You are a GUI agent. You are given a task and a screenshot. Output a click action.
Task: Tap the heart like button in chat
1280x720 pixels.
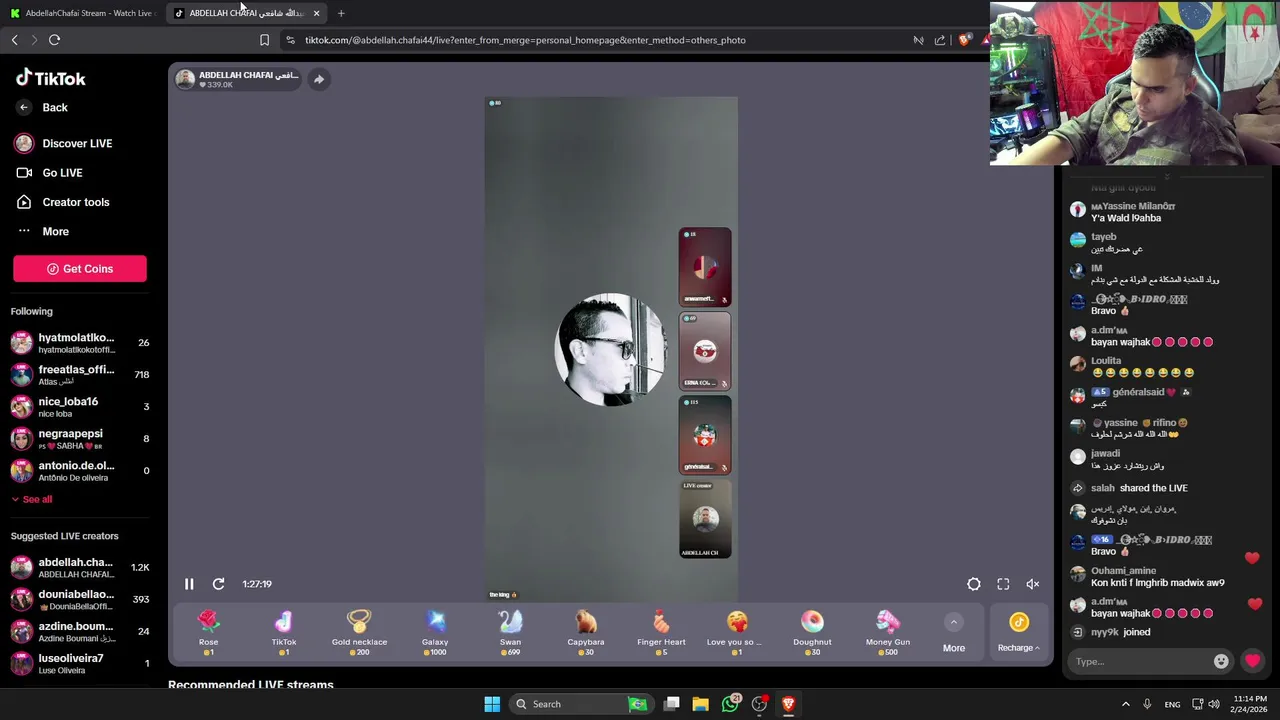[x=1252, y=661]
